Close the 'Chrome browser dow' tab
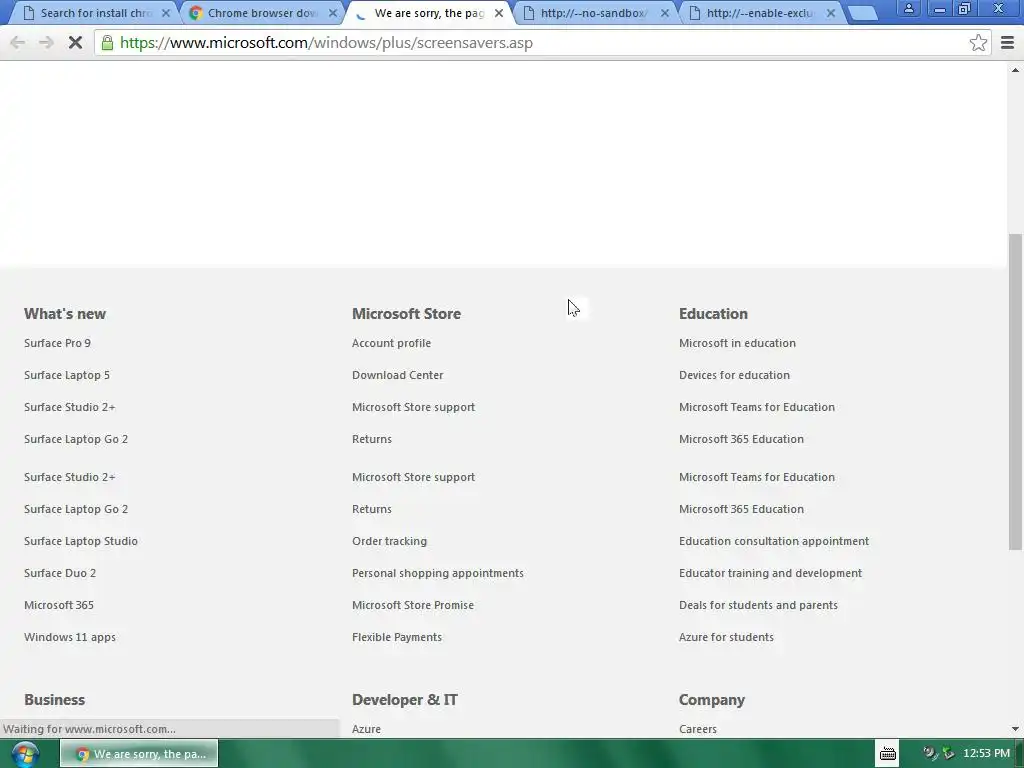Image resolution: width=1024 pixels, height=768 pixels. coord(332,13)
